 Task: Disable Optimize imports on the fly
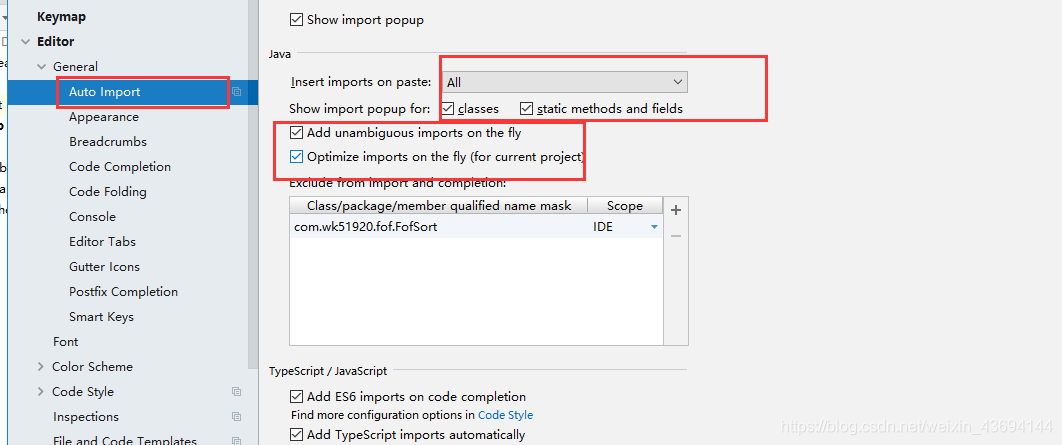tap(296, 156)
